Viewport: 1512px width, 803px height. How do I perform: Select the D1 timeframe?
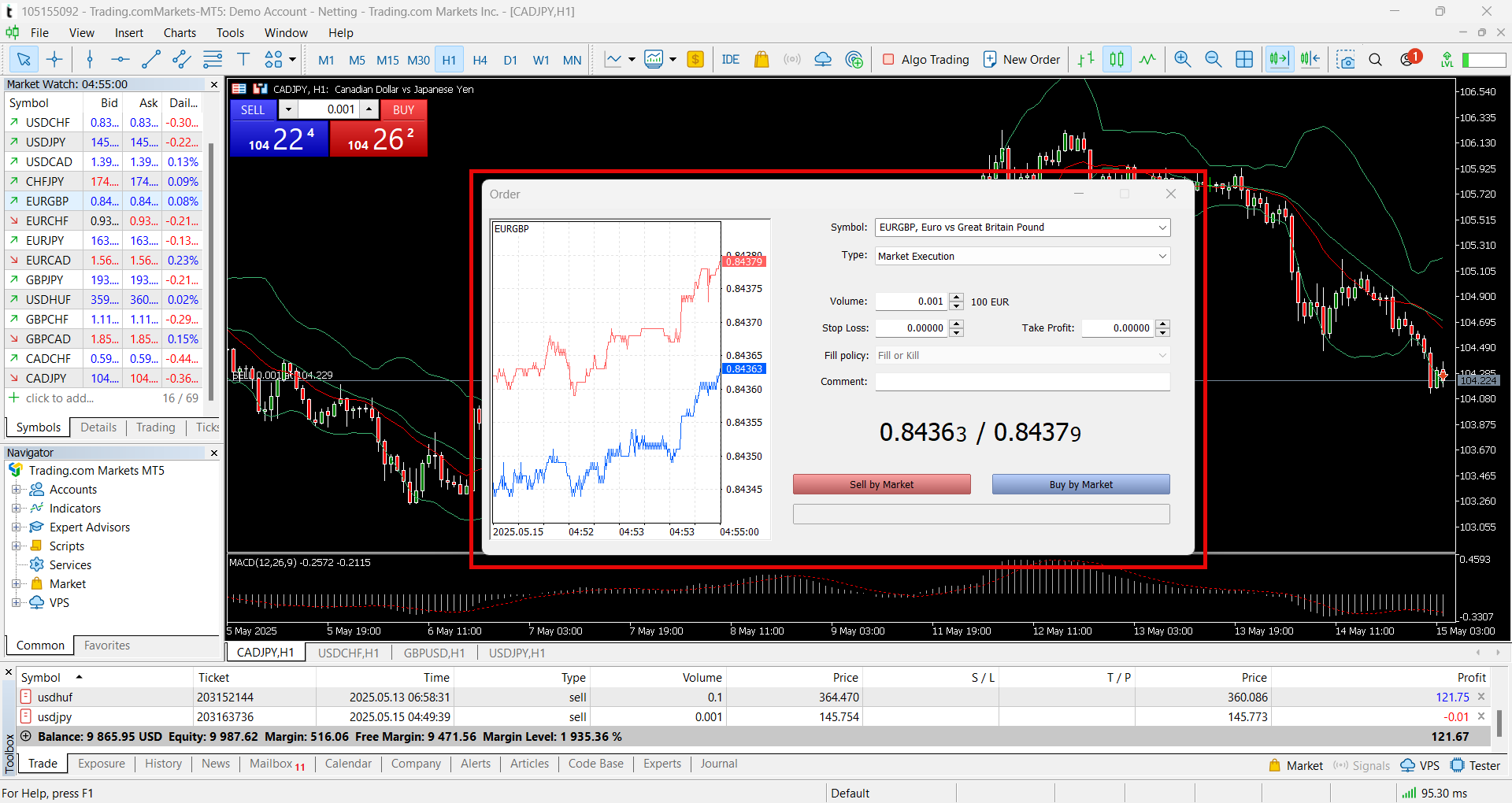tap(510, 60)
